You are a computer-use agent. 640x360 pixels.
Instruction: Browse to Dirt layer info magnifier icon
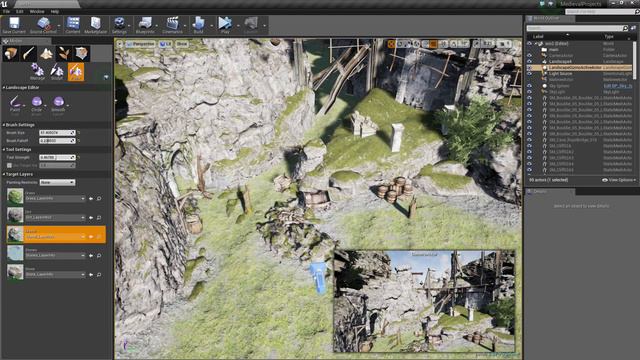[x=99, y=218]
